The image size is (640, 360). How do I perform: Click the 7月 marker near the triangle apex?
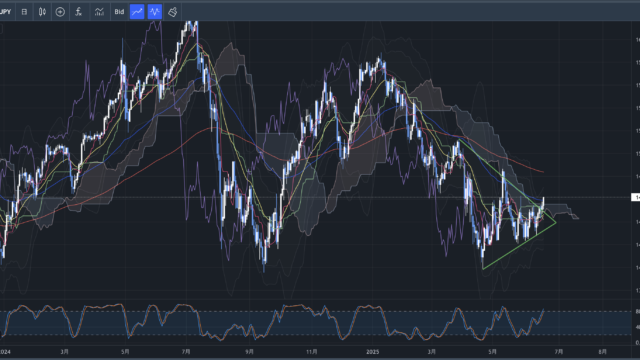559,351
